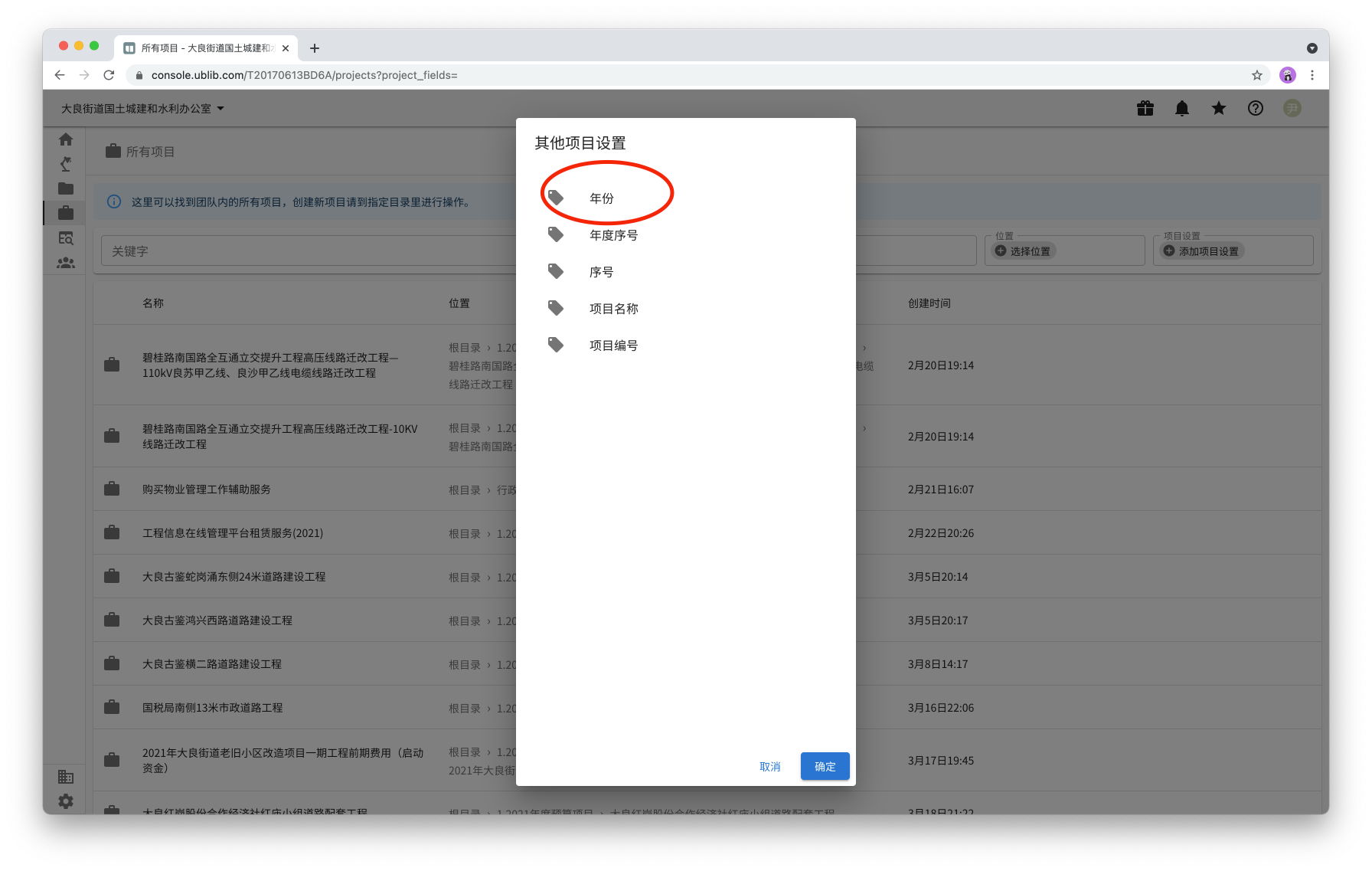Viewport: 1372px width, 871px height.
Task: Click the star favorites icon
Action: [x=1218, y=109]
